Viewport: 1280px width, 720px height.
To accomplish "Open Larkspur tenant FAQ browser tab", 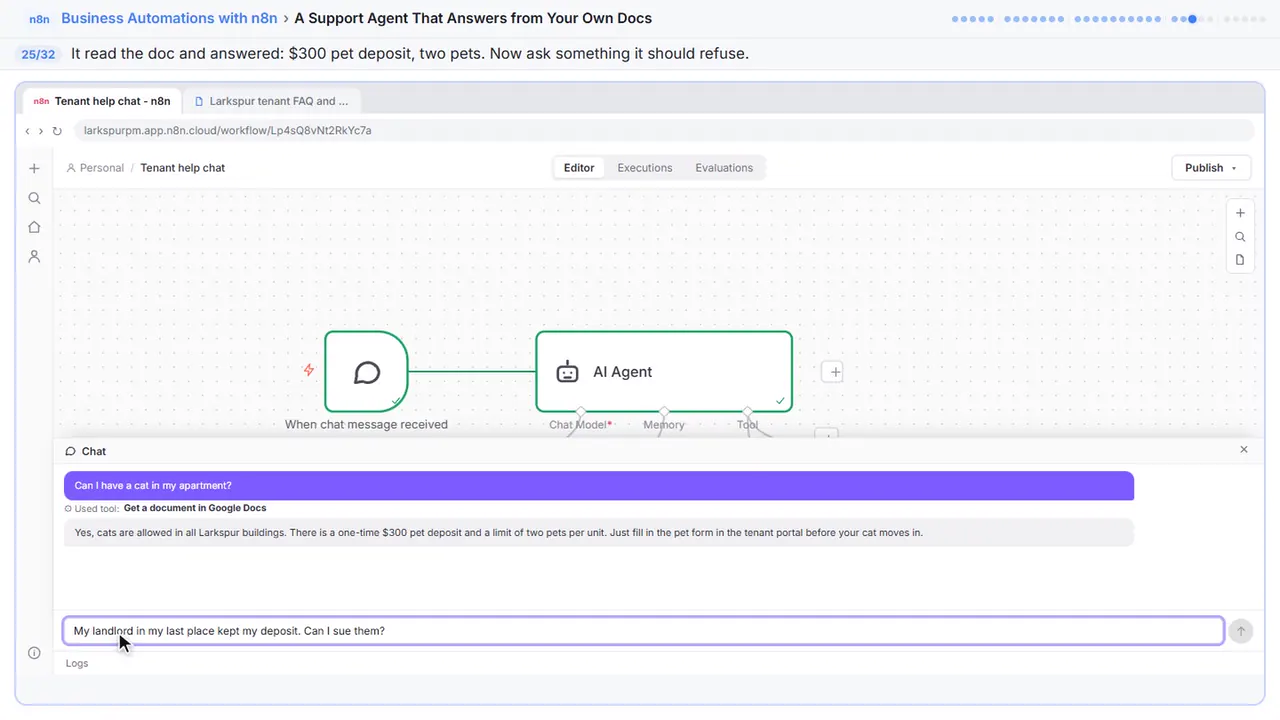I will [272, 101].
